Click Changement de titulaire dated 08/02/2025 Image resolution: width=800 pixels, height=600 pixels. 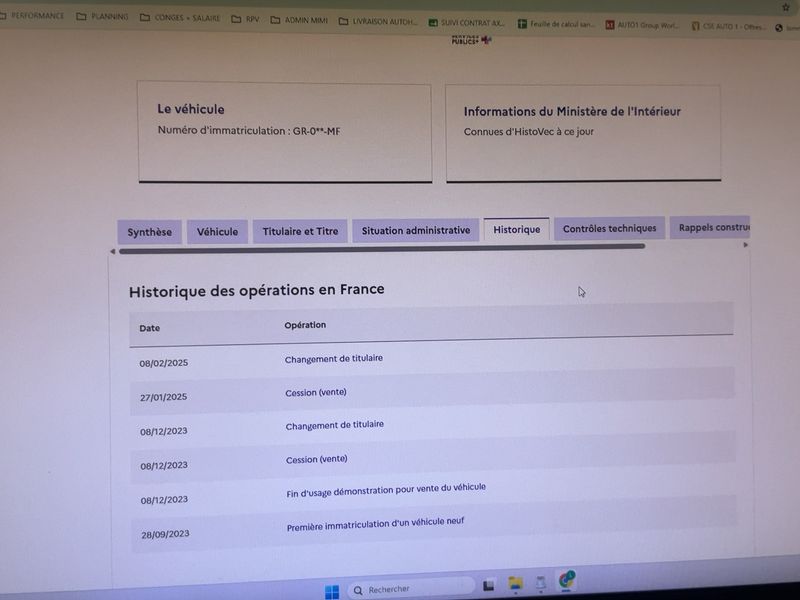click(334, 359)
